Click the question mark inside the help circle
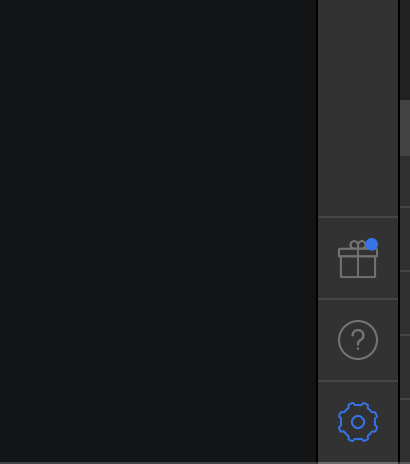Viewport: 410px width, 464px height. point(358,340)
